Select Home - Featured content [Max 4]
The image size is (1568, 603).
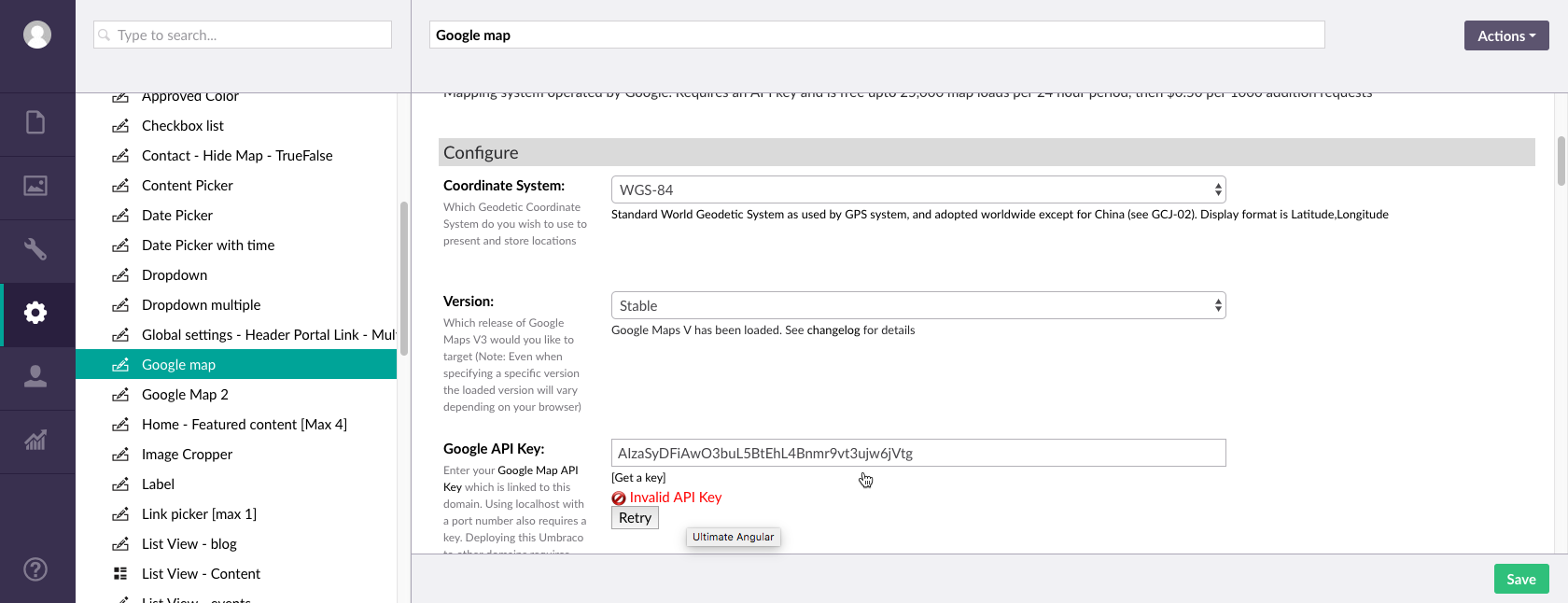(x=245, y=425)
